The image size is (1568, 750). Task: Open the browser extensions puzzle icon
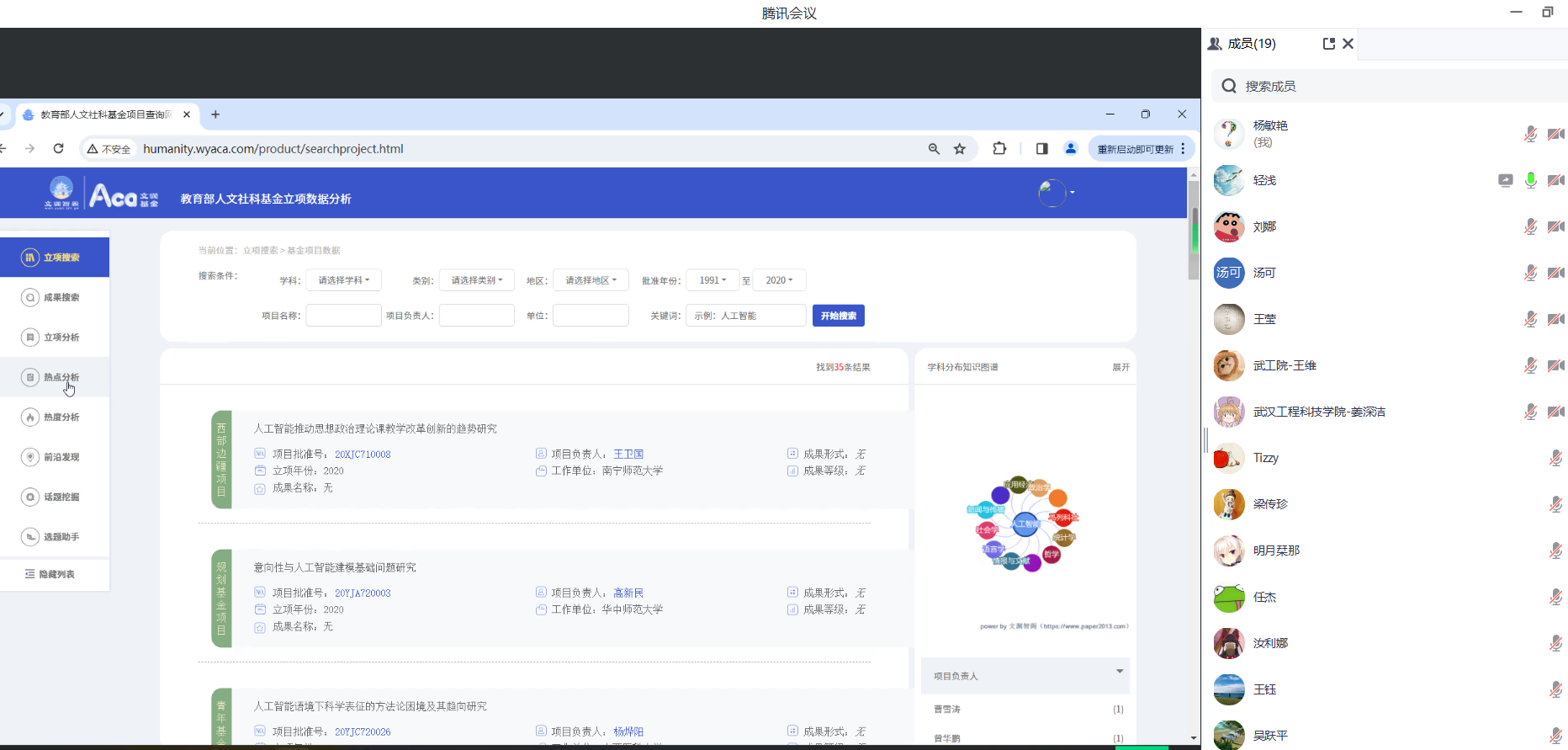[999, 149]
